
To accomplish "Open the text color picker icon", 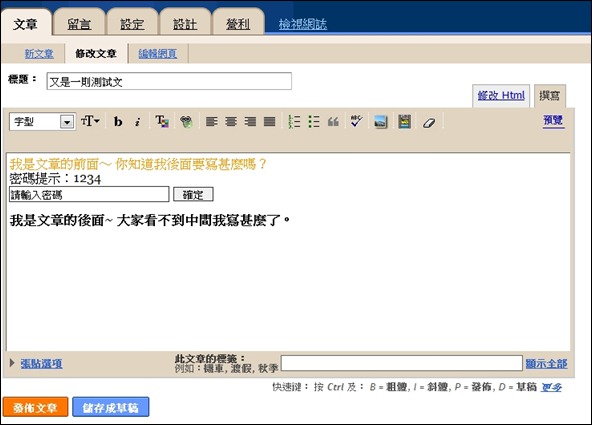I will (x=162, y=122).
